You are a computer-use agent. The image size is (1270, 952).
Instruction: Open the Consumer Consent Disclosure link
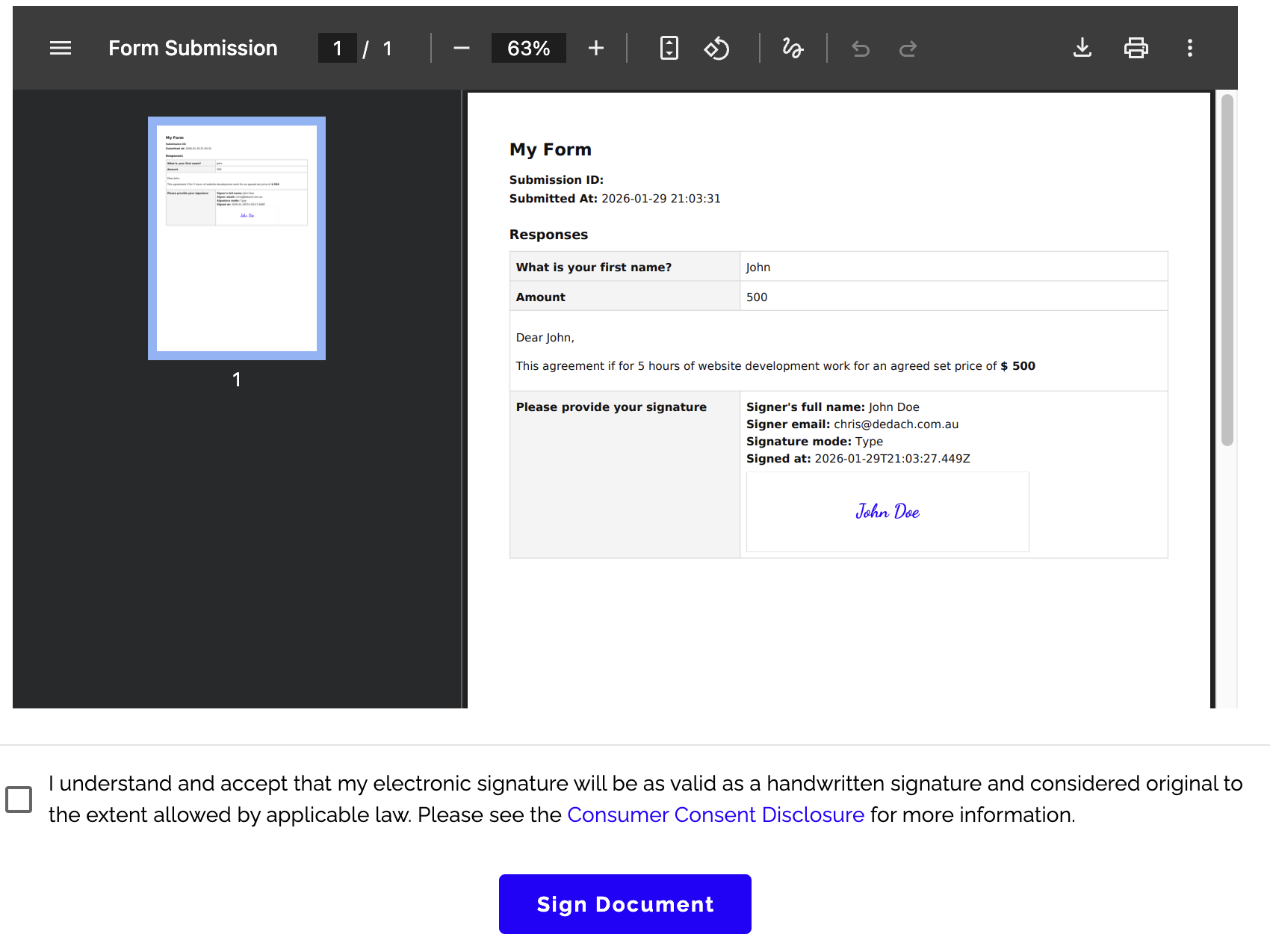coord(715,815)
